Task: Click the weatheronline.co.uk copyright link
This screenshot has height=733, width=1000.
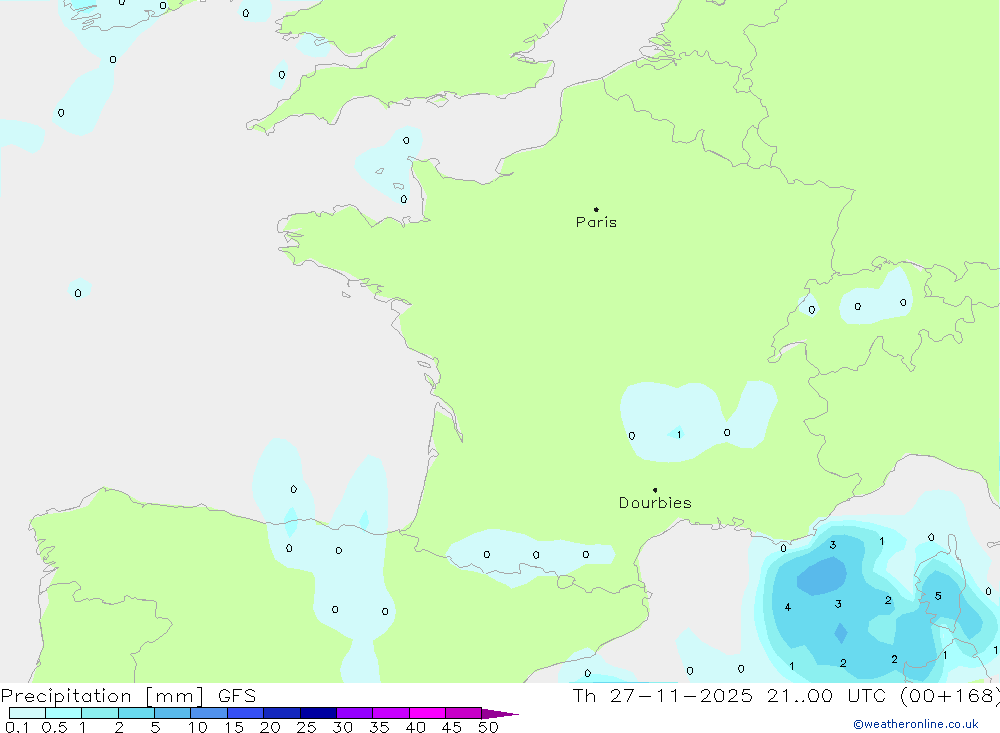Action: point(916,724)
